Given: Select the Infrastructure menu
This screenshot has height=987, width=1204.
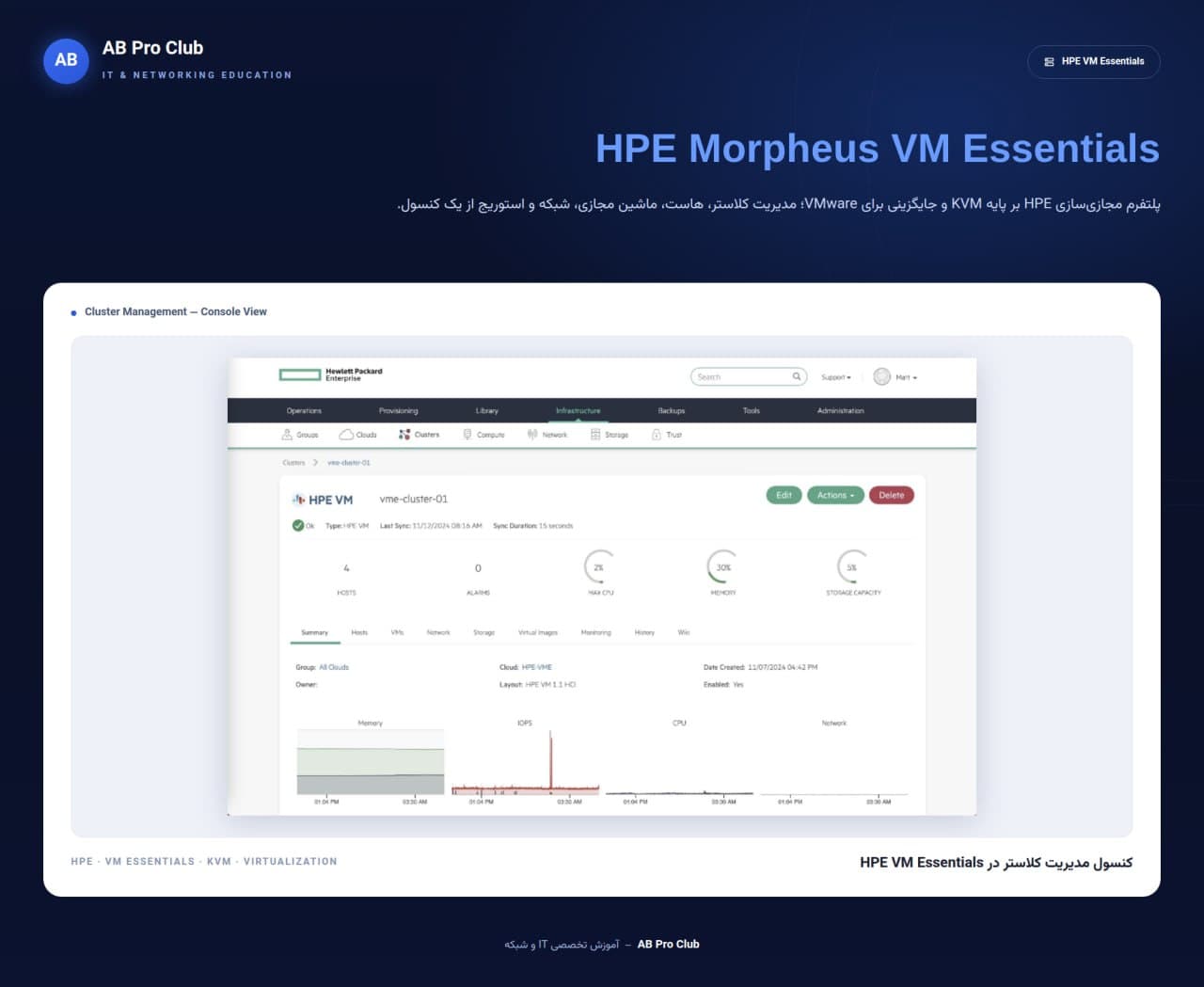Looking at the screenshot, I should [x=578, y=411].
